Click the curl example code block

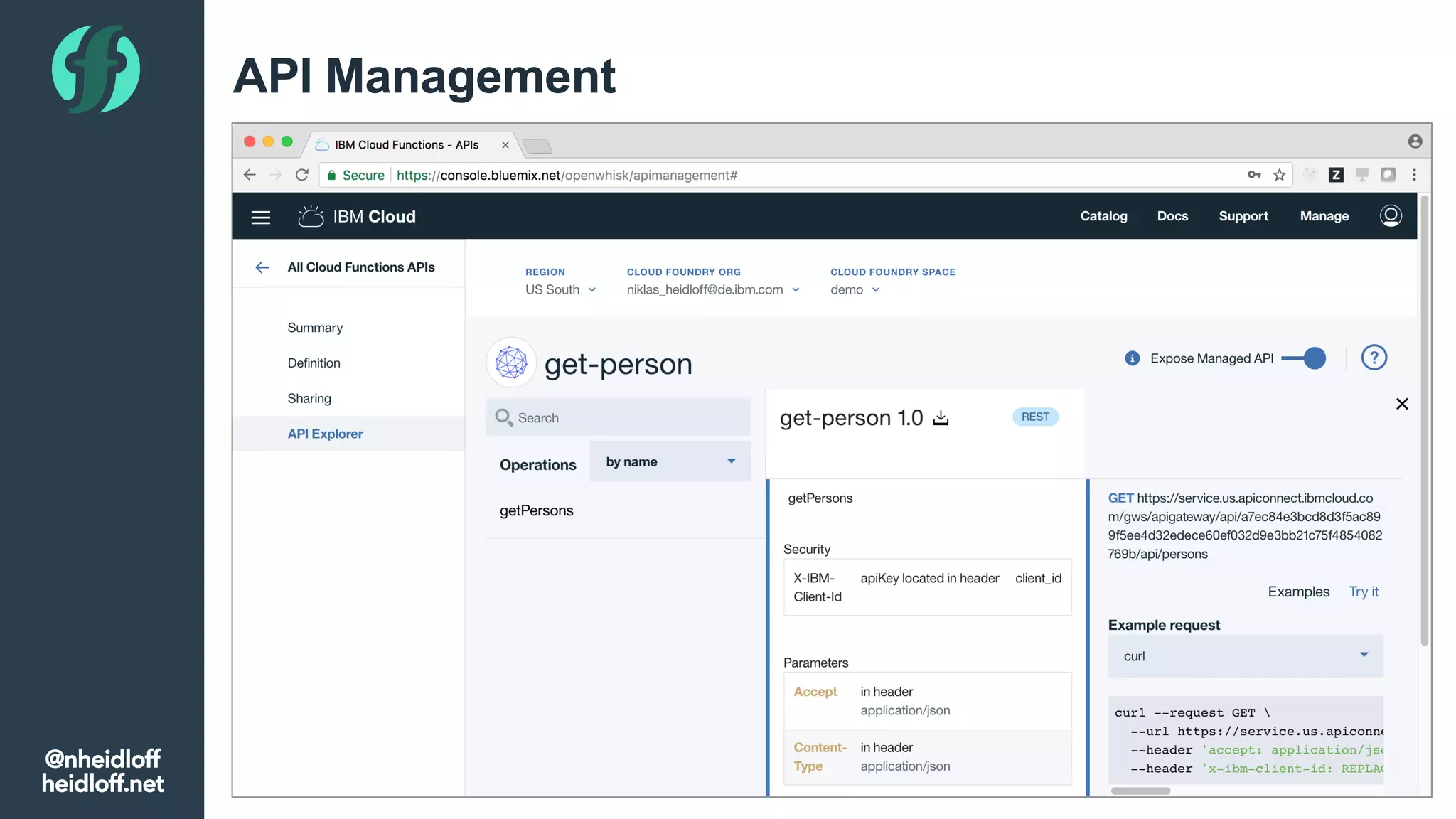click(1246, 740)
